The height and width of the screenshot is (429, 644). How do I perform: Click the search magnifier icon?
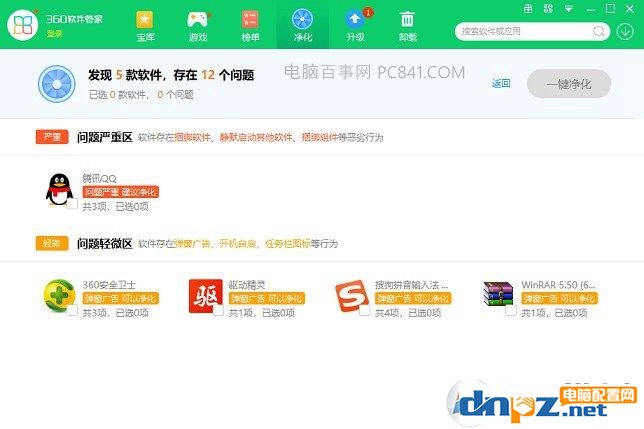pos(599,31)
